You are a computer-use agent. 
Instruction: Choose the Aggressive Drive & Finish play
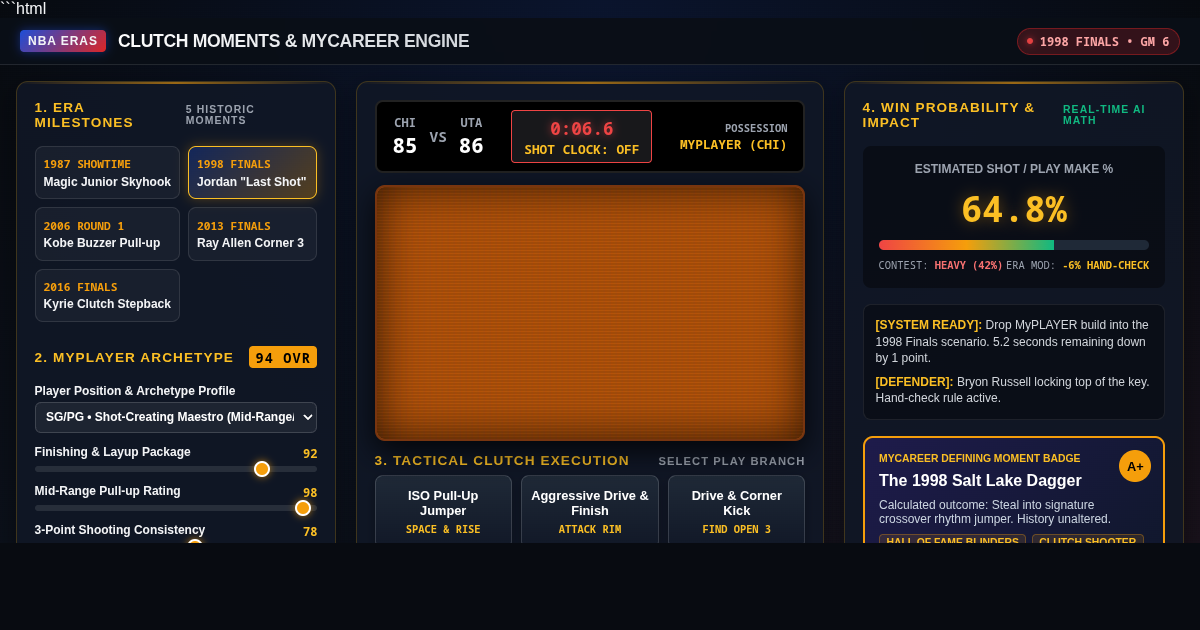(590, 509)
